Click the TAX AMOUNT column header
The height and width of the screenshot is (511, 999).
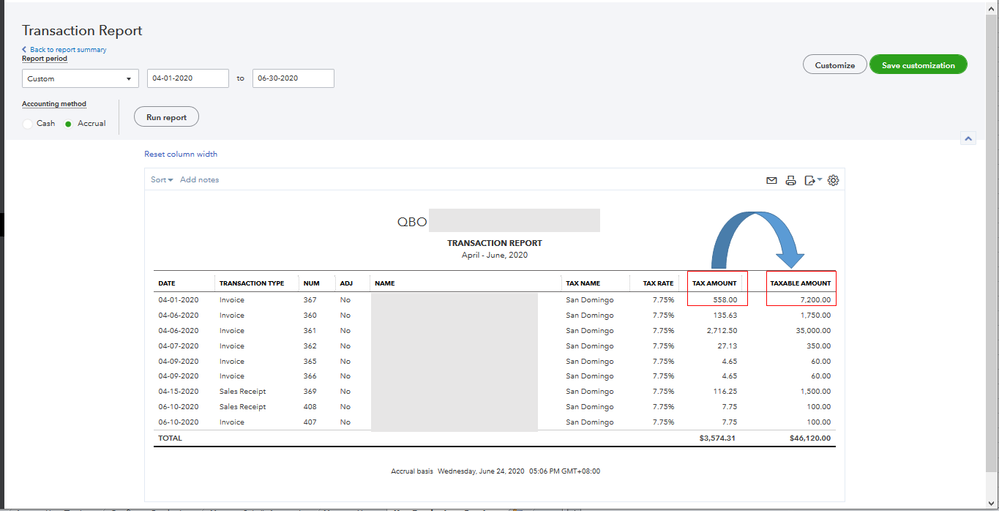[714, 283]
